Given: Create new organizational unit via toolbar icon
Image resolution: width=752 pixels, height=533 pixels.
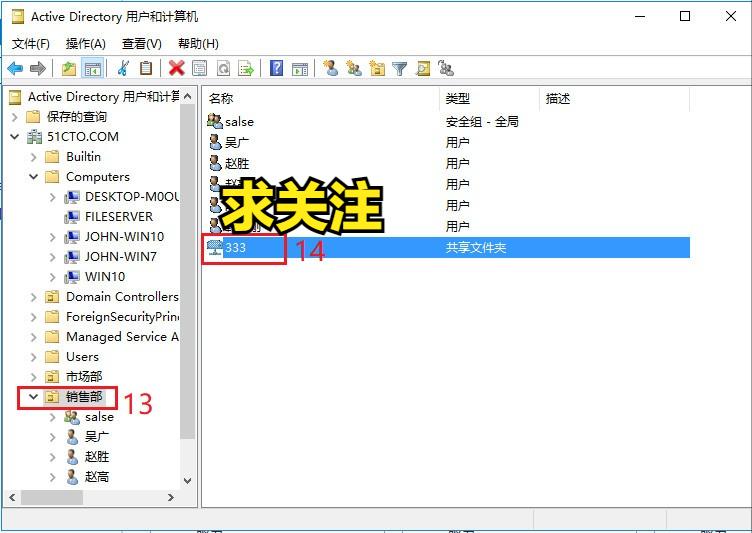Looking at the screenshot, I should 377,69.
